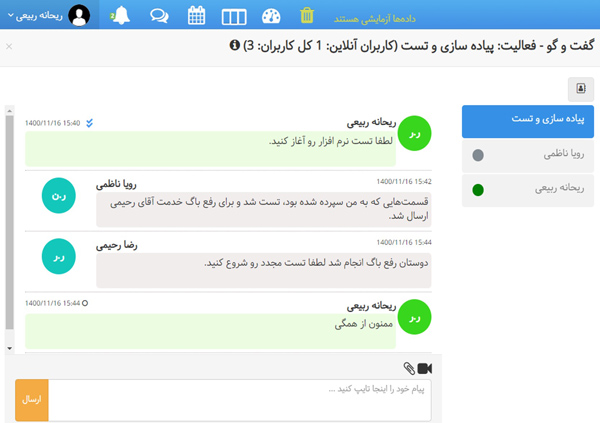
Task: Select the پیاده سازی و تست chat room
Action: click(x=528, y=121)
